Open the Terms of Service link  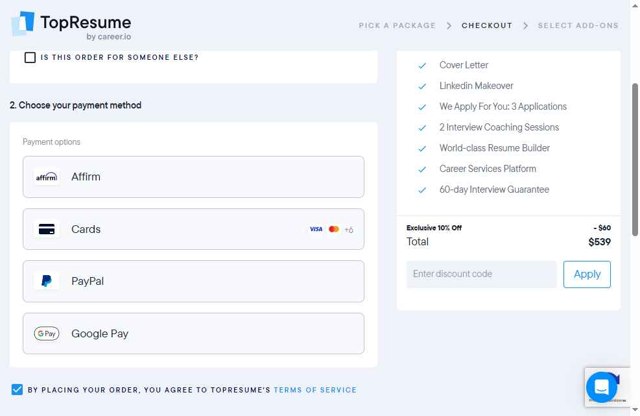coord(315,390)
